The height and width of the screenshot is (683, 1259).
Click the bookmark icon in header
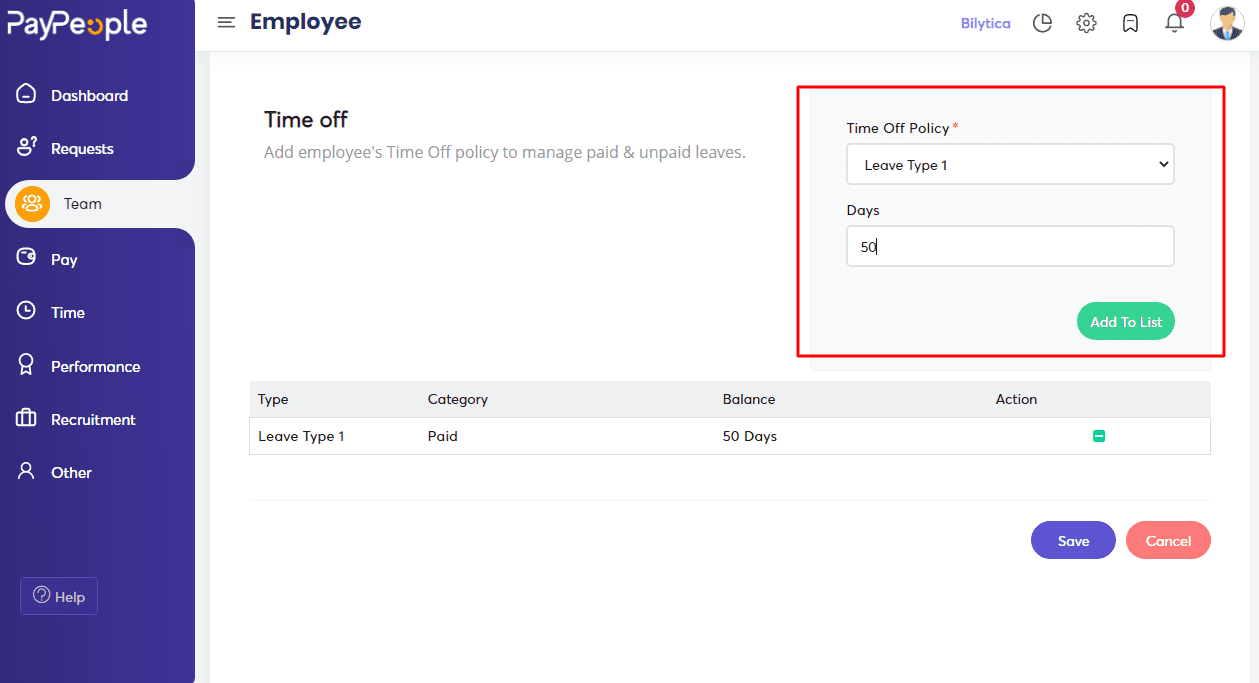(1130, 23)
